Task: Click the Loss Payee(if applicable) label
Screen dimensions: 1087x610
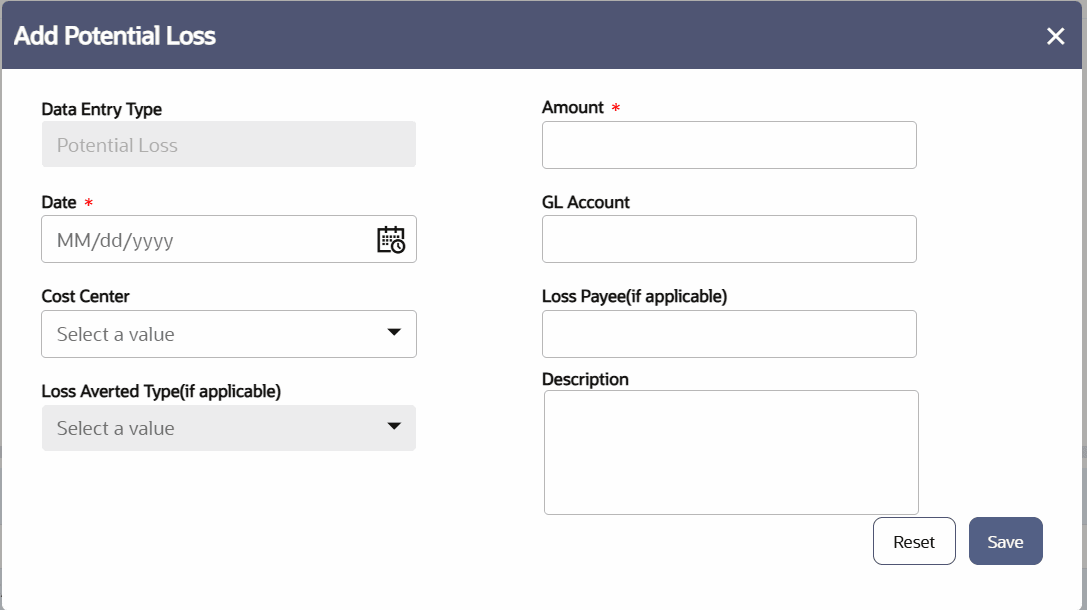Action: [634, 297]
